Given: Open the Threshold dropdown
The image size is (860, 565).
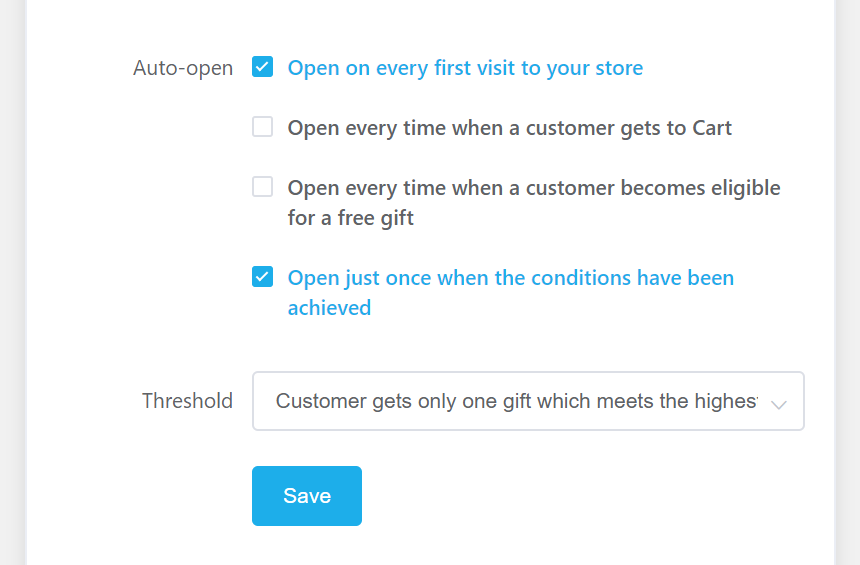Looking at the screenshot, I should click(528, 401).
